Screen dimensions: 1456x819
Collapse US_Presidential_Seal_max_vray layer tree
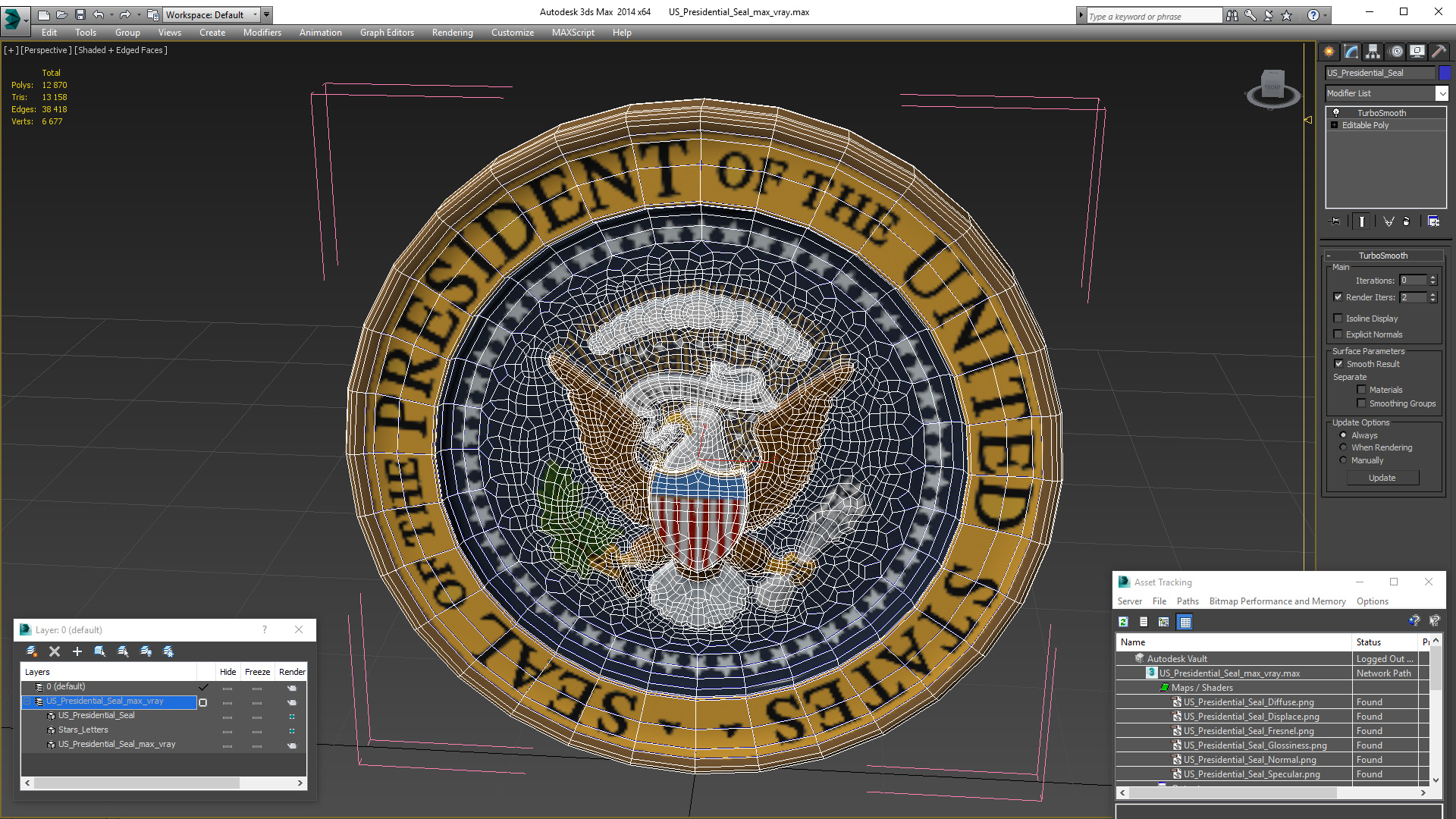(x=27, y=701)
